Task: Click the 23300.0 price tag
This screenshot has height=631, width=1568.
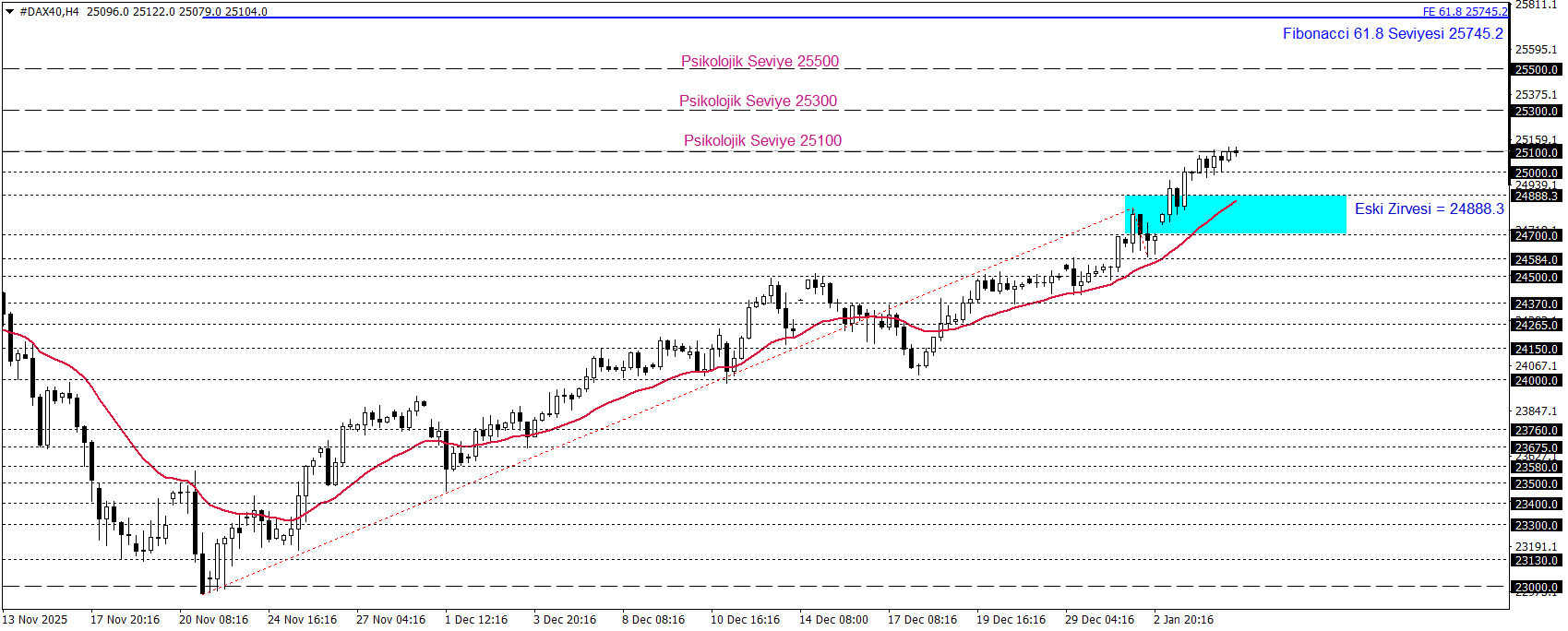Action: click(x=1537, y=525)
